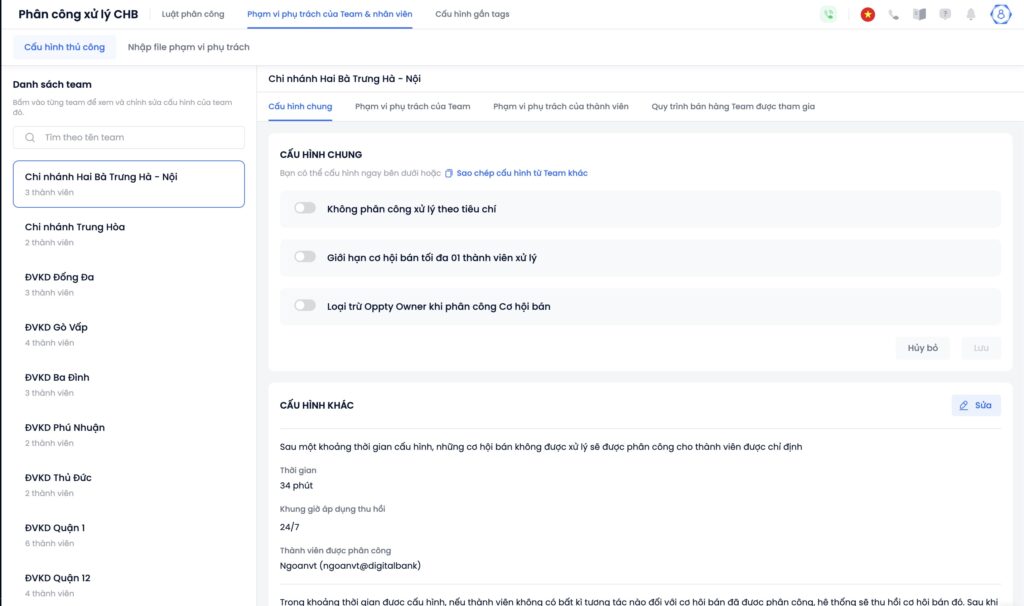This screenshot has height=606, width=1024.
Task: Open the user profile avatar
Action: click(1000, 15)
